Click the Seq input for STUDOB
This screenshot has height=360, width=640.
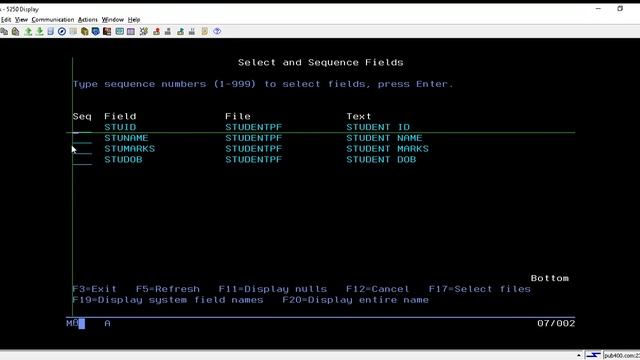[82, 160]
